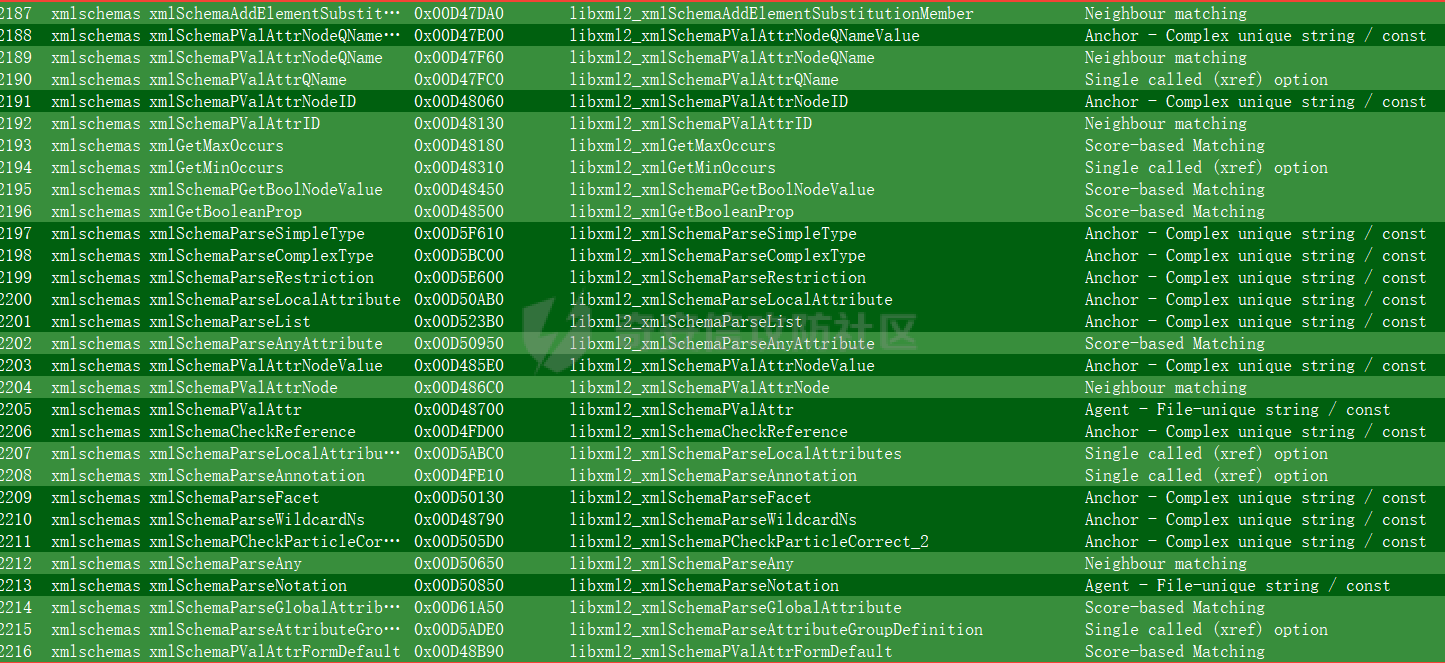Click libxml2_xmlSchemaCheckReference cell
Image resolution: width=1445 pixels, height=663 pixels.
(708, 432)
